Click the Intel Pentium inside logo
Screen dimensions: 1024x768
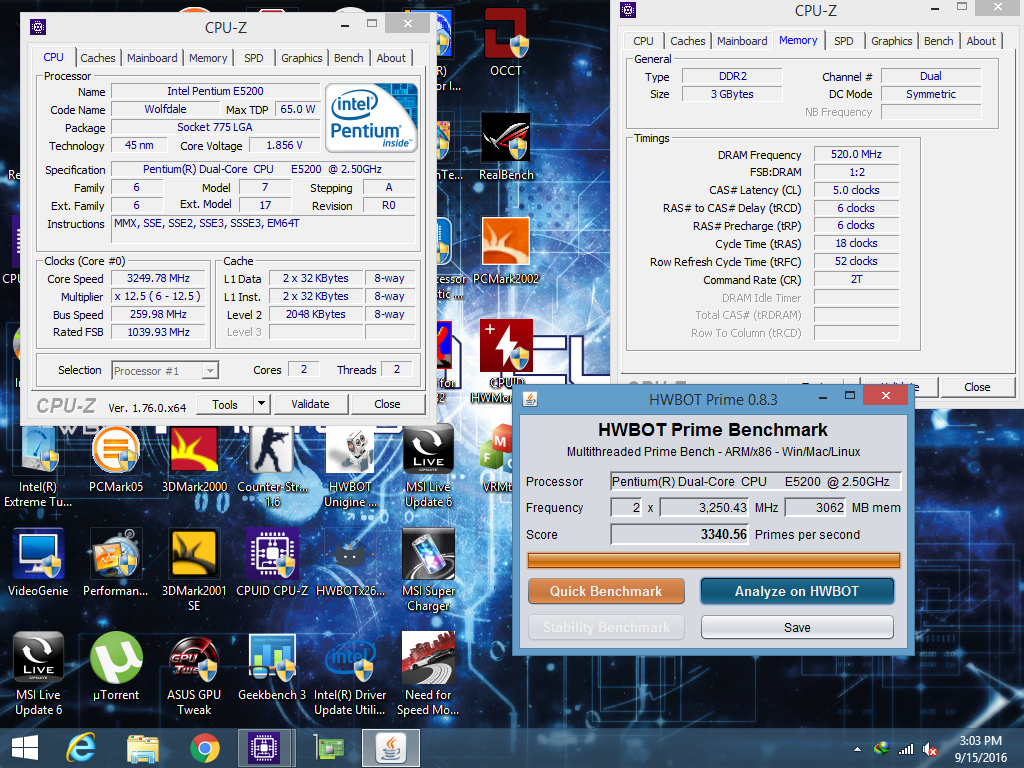pyautogui.click(x=370, y=118)
